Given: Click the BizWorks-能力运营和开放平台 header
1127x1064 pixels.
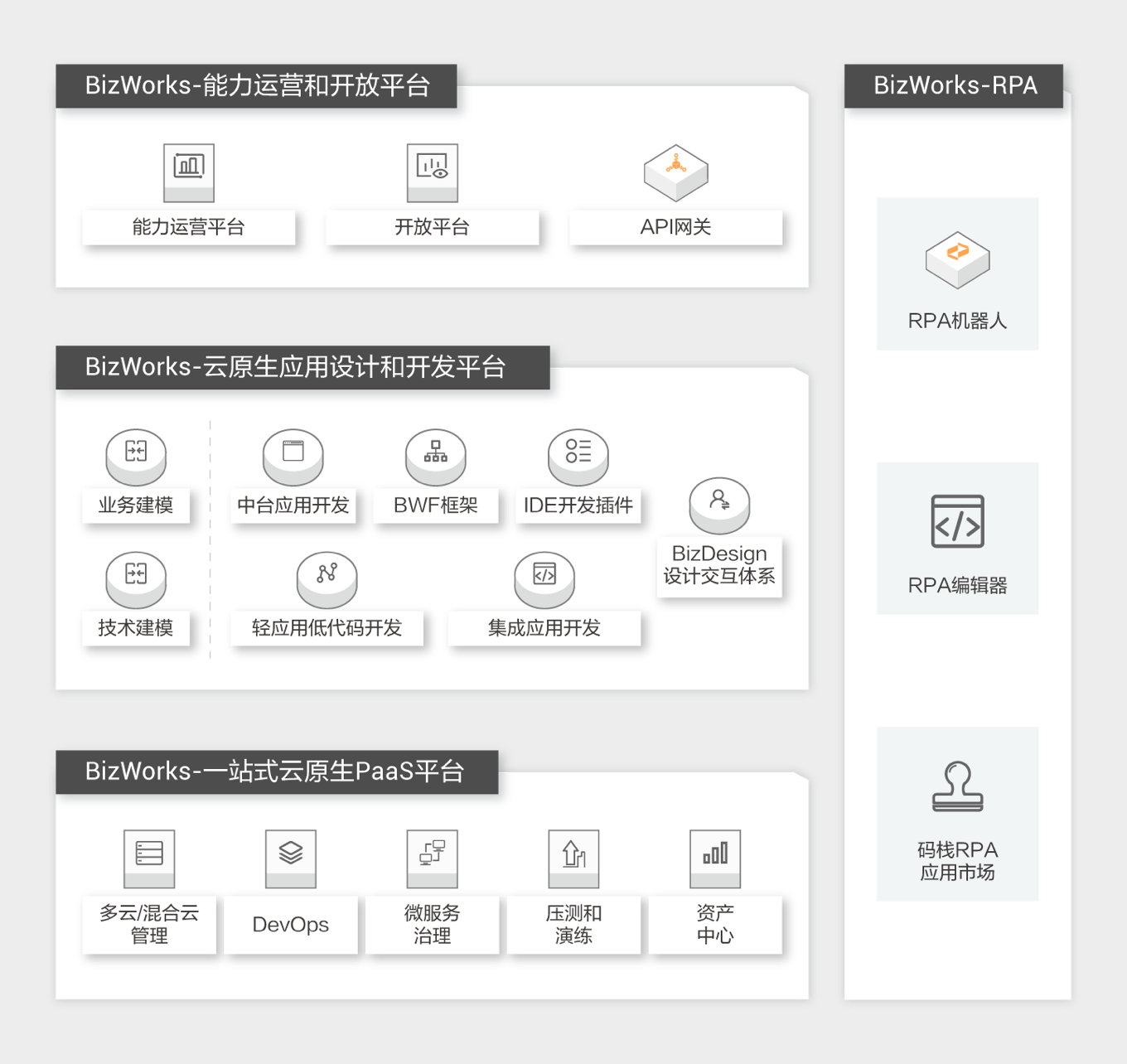Looking at the screenshot, I should 257,85.
